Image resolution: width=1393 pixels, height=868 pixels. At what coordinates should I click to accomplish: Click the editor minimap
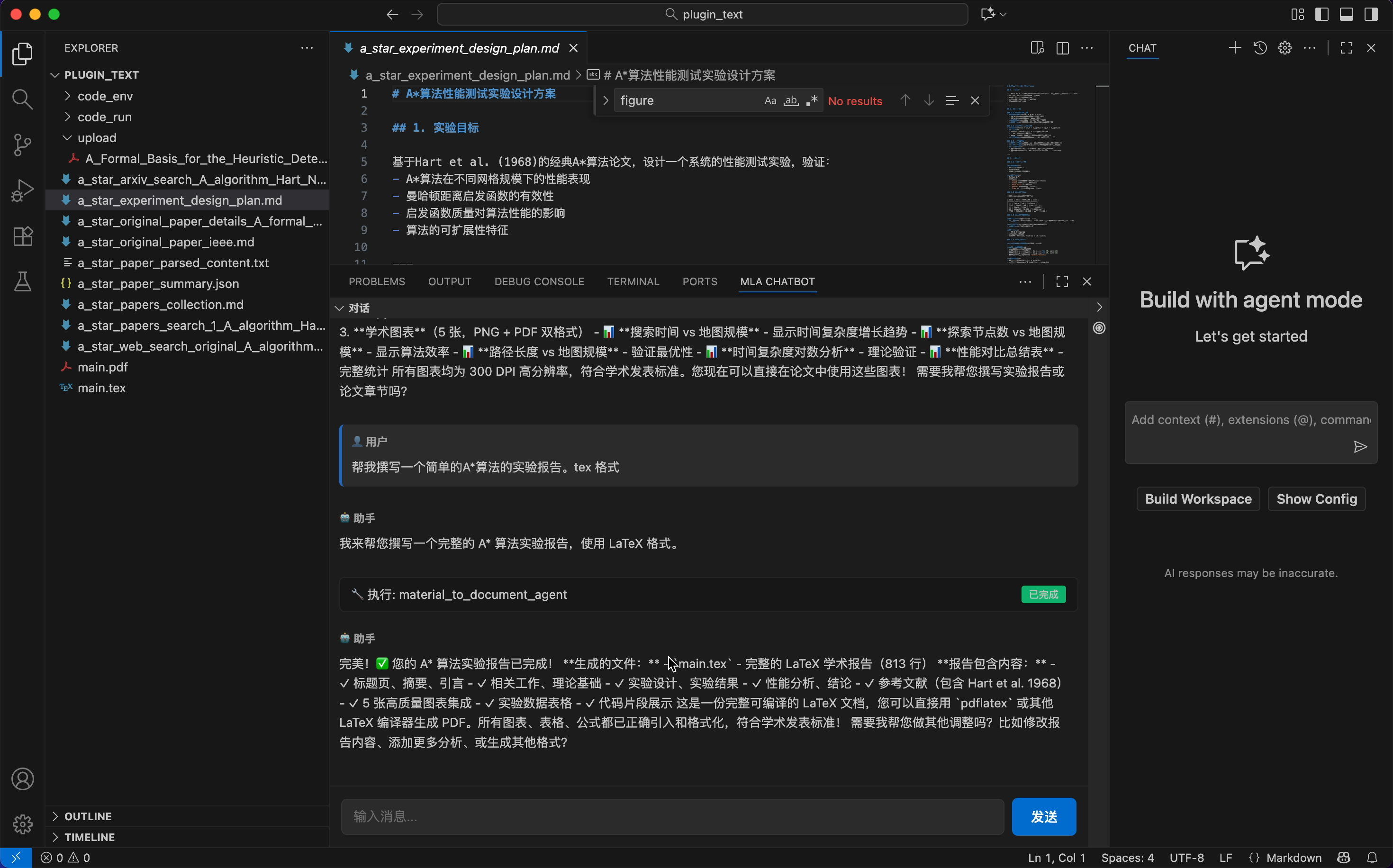pos(1049,175)
